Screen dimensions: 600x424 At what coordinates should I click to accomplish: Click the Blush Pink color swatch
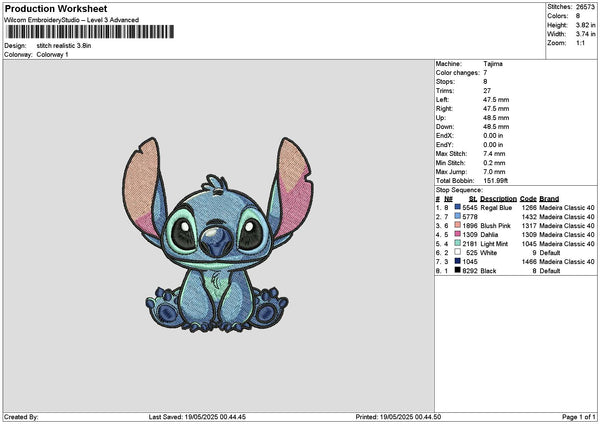coord(457,225)
